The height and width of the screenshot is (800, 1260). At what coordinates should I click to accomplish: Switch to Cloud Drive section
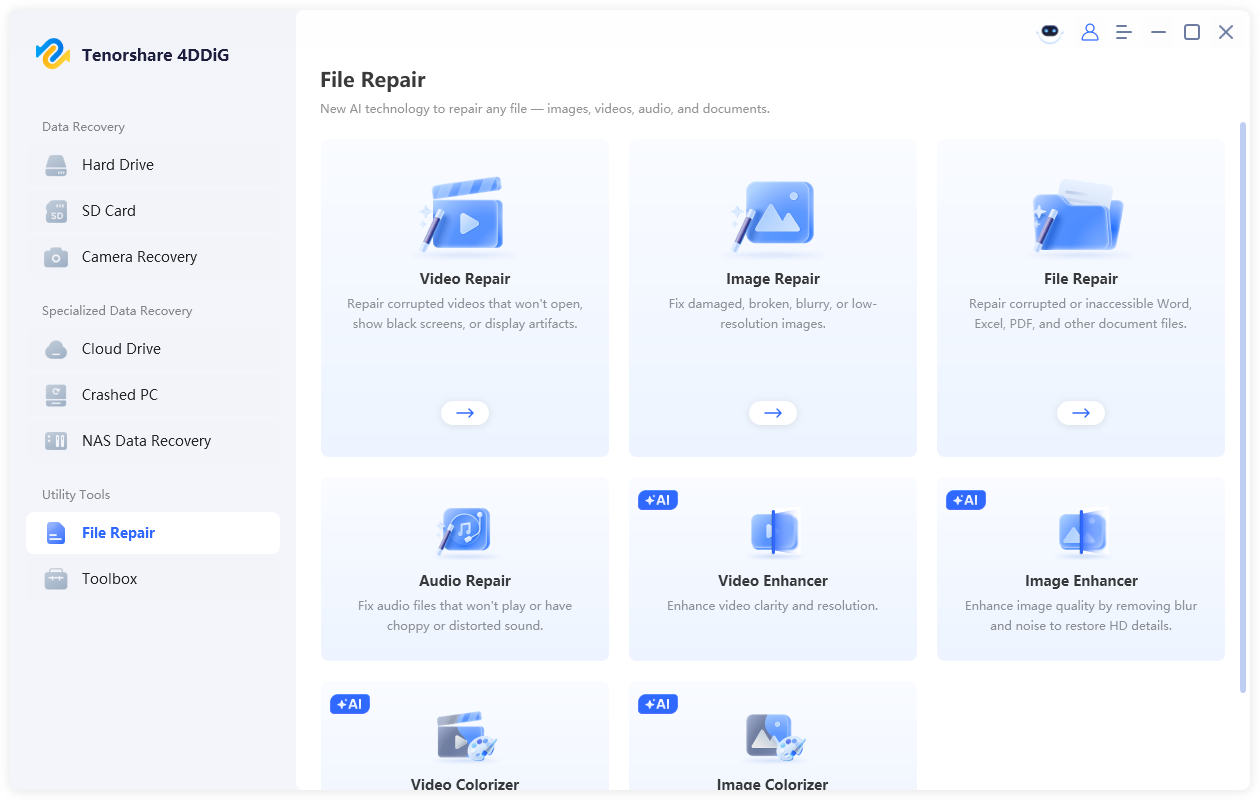point(153,349)
